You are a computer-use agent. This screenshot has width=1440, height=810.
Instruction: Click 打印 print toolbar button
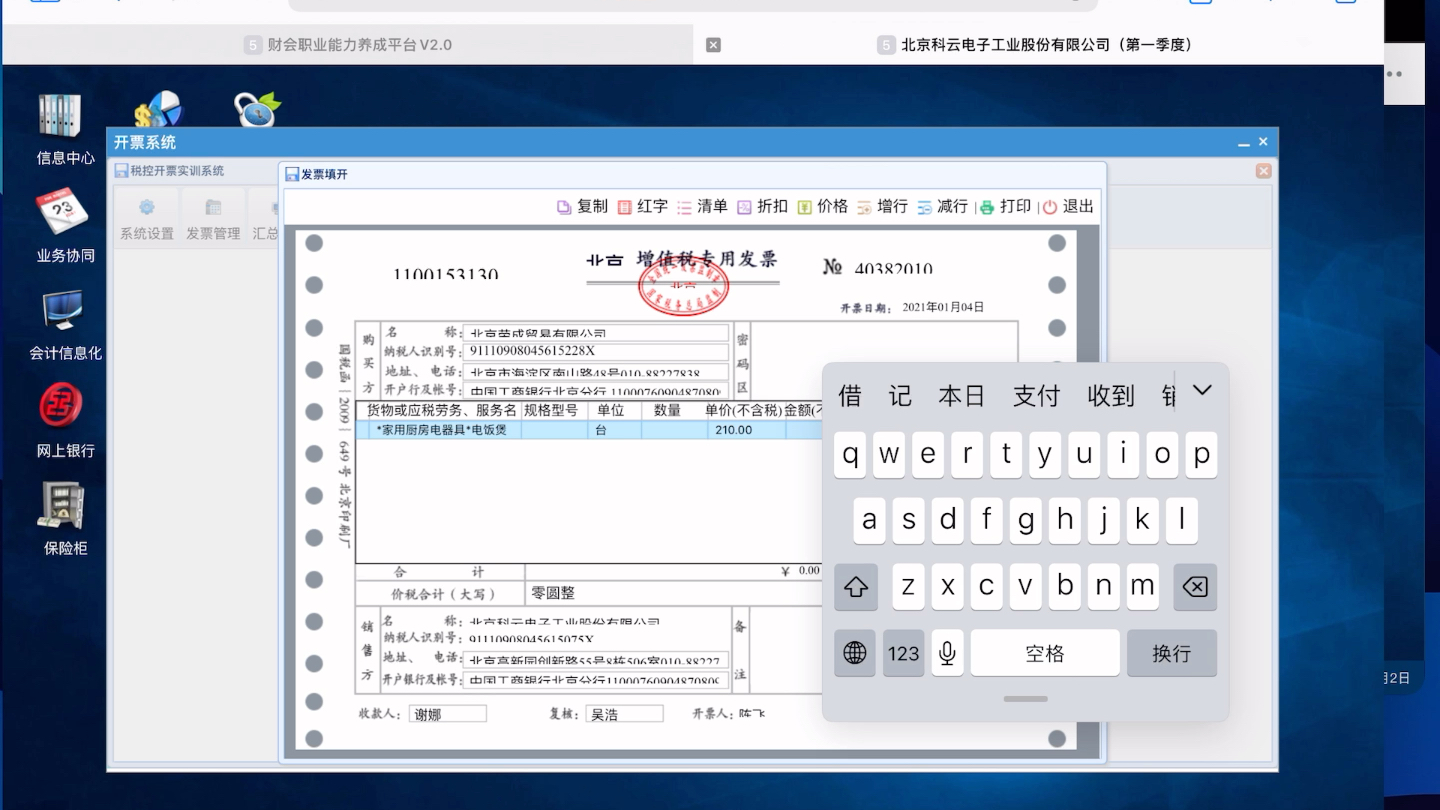coord(1005,207)
